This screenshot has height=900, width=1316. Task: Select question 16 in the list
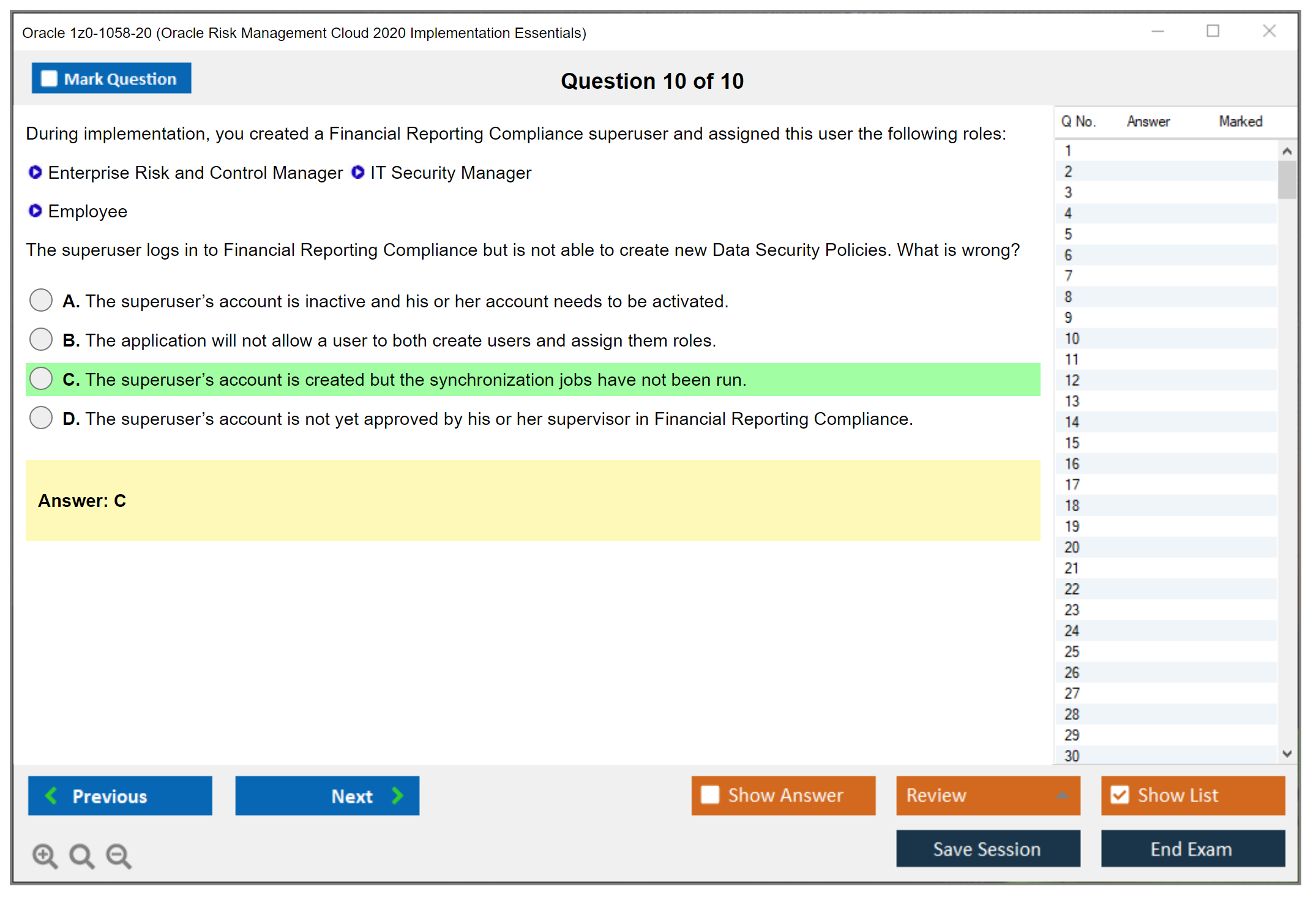tap(1166, 463)
